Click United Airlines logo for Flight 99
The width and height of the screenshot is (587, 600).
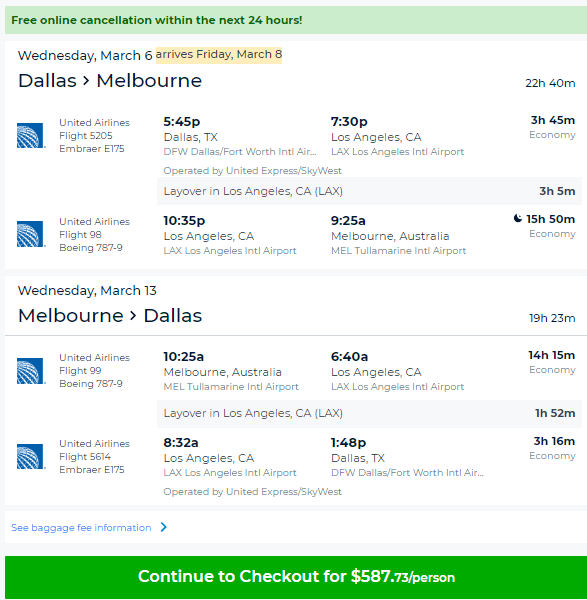click(31, 370)
